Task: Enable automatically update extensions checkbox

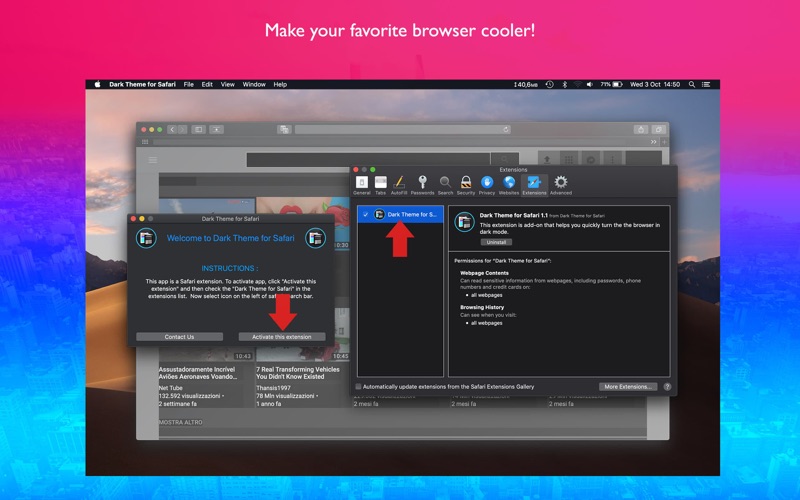Action: pyautogui.click(x=358, y=387)
